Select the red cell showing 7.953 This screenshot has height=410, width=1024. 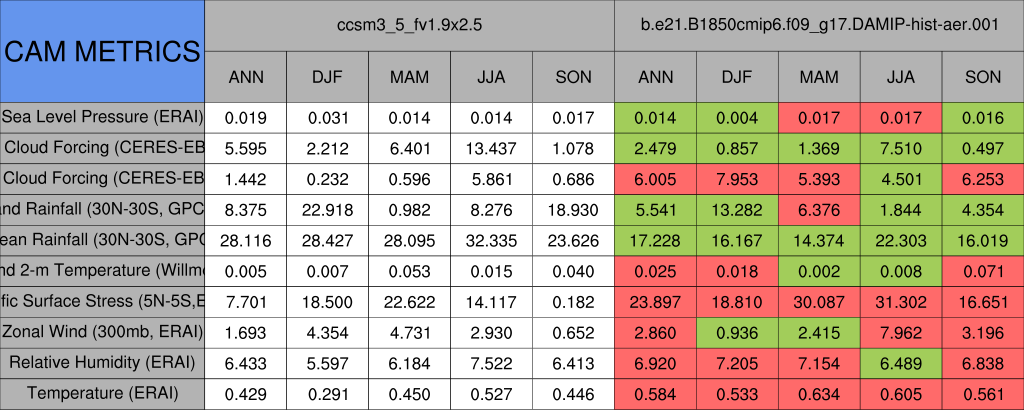pyautogui.click(x=737, y=178)
